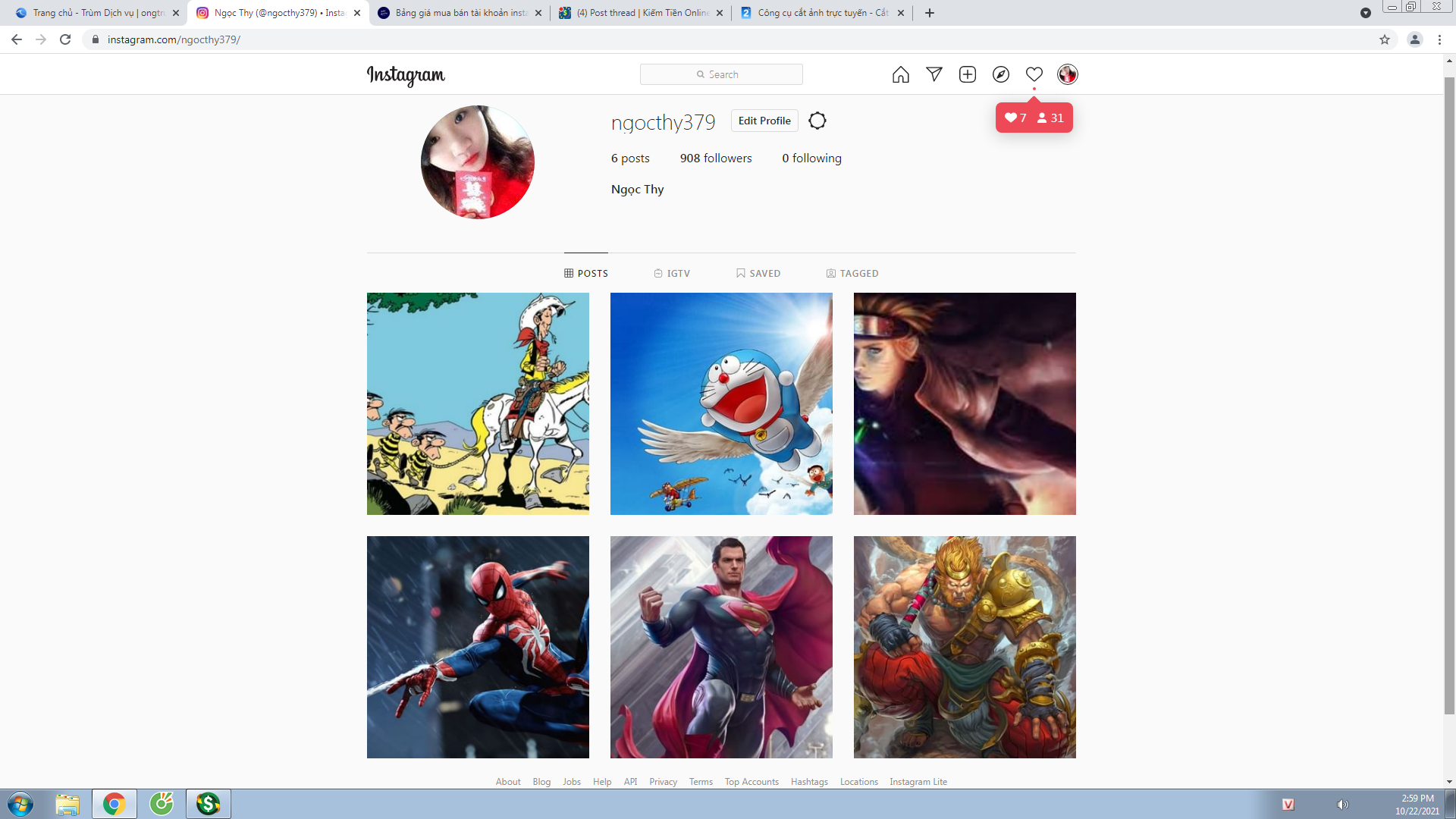Viewport: 1456px width, 819px height.
Task: Click the Edit Profile button
Action: (x=764, y=121)
